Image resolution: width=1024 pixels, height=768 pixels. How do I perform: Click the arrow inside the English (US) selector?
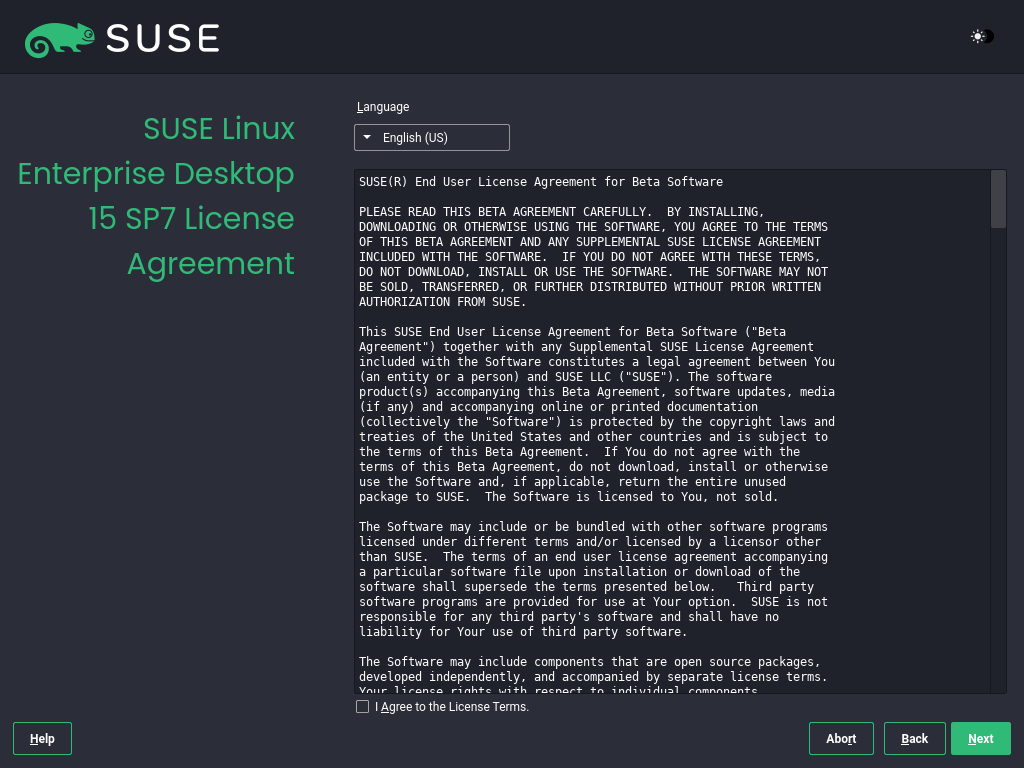point(367,137)
